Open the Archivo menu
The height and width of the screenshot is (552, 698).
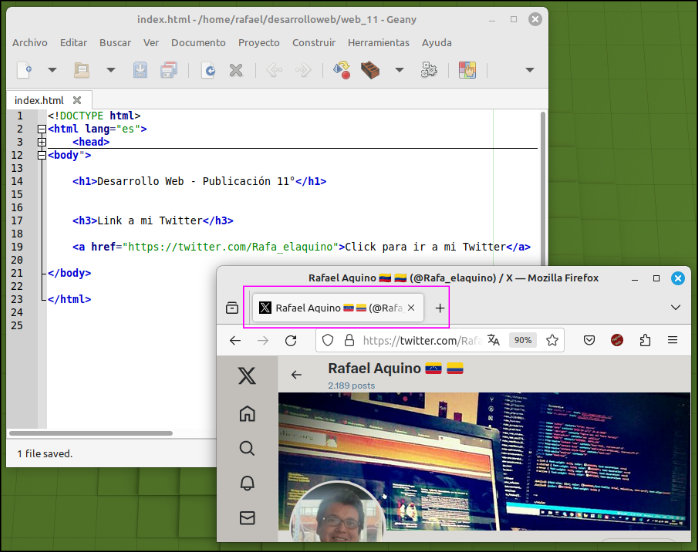(x=30, y=42)
